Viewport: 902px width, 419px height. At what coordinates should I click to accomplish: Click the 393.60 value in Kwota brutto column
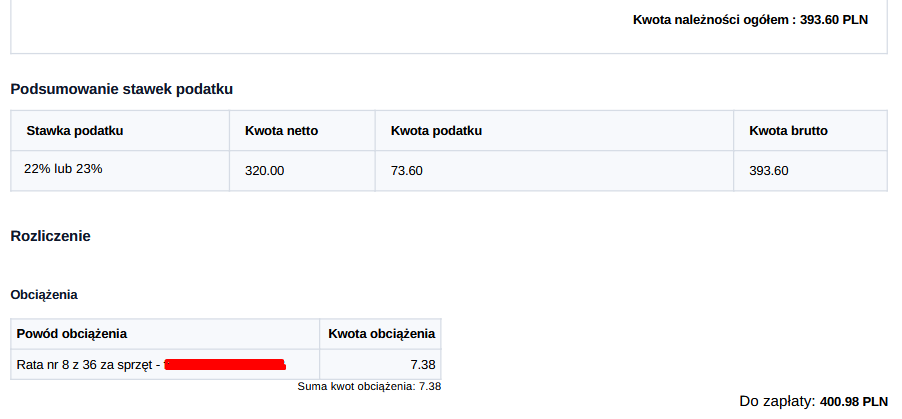click(x=769, y=171)
